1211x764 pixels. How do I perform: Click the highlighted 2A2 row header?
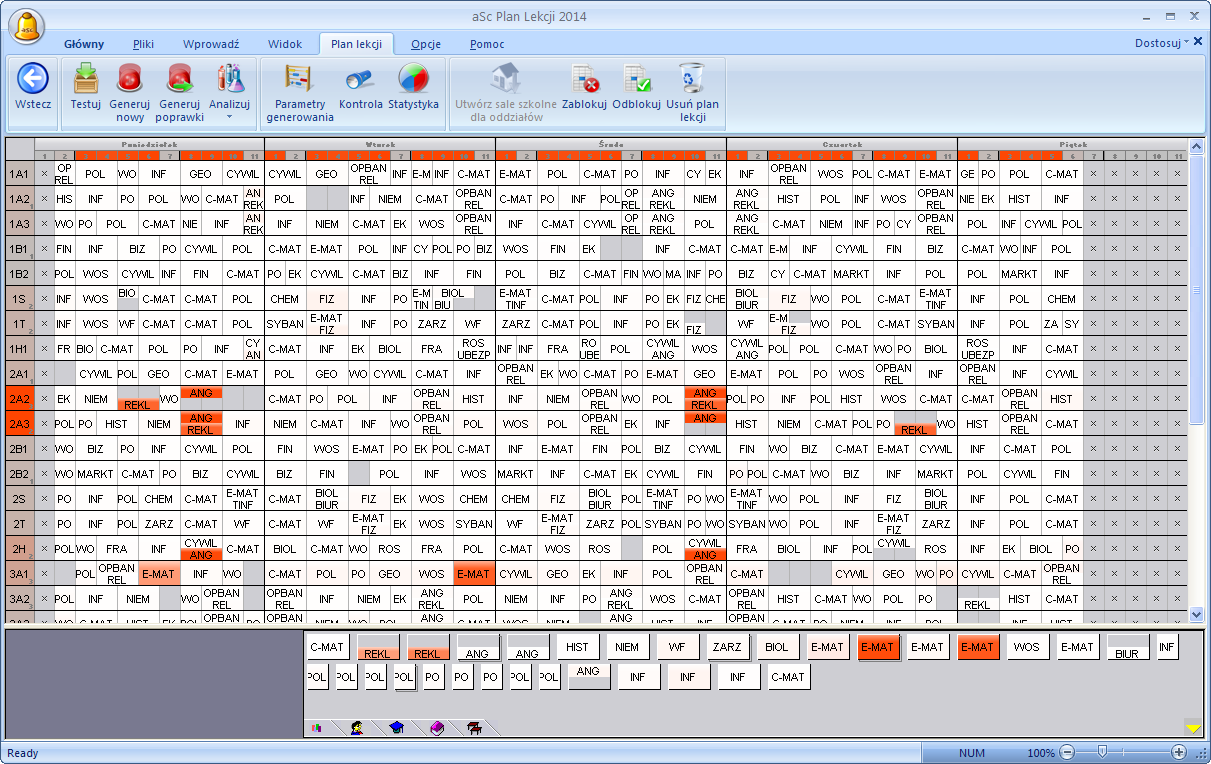(21, 399)
